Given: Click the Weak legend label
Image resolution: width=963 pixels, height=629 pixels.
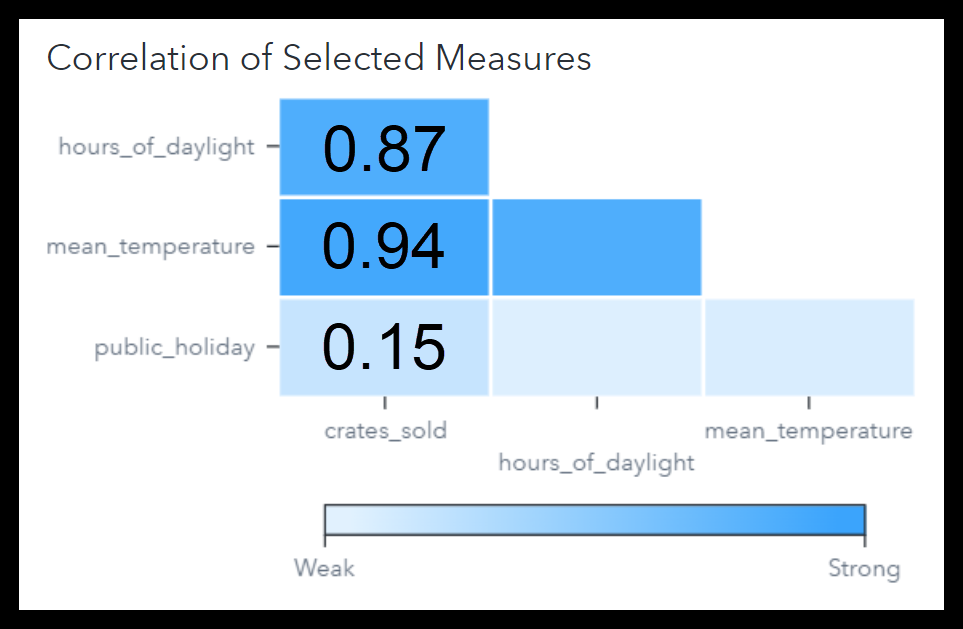Looking at the screenshot, I should [324, 569].
